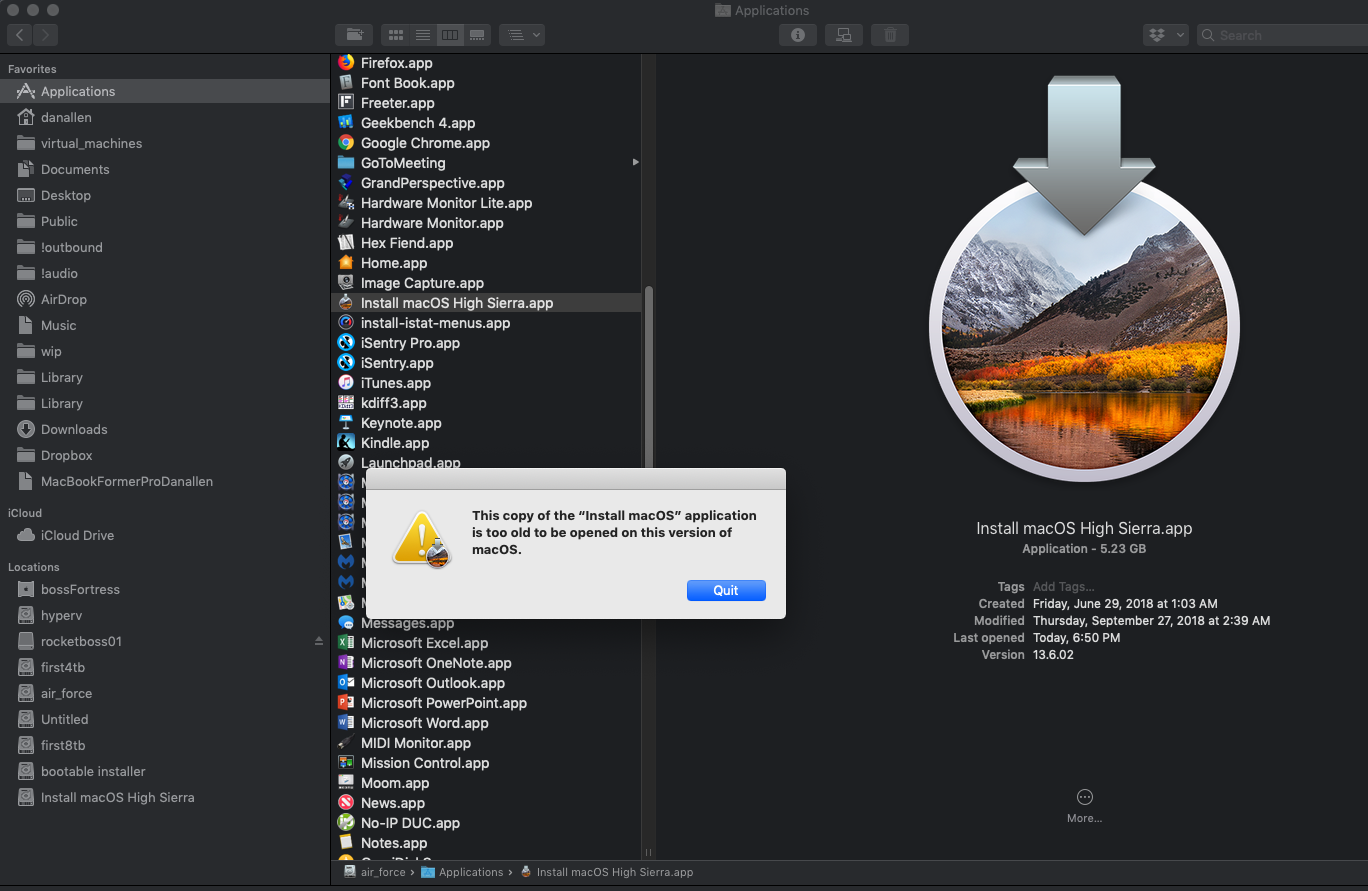Viewport: 1368px width, 891px height.
Task: Select iSentry Pro.app row
Action: (486, 343)
